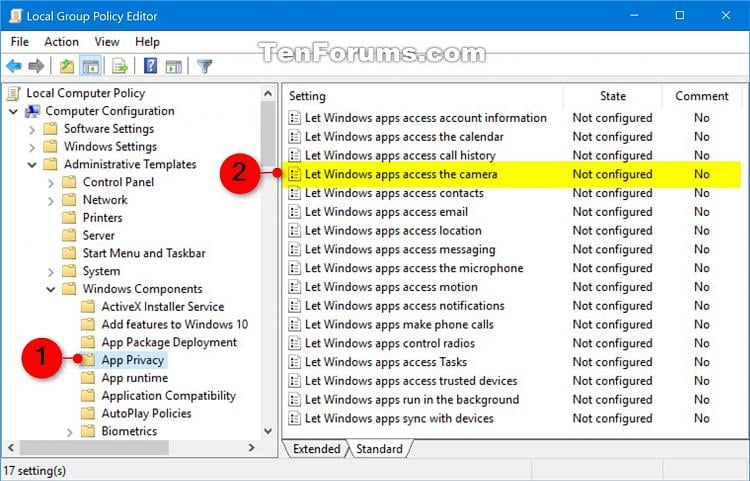Viewport: 750px width, 481px height.
Task: Click the Forward arrow toolbar icon
Action: [x=36, y=66]
